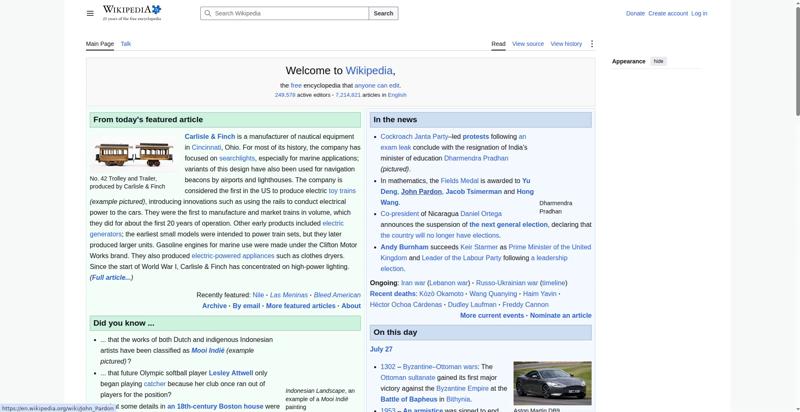
Task: Select the Read tab
Action: coord(498,44)
